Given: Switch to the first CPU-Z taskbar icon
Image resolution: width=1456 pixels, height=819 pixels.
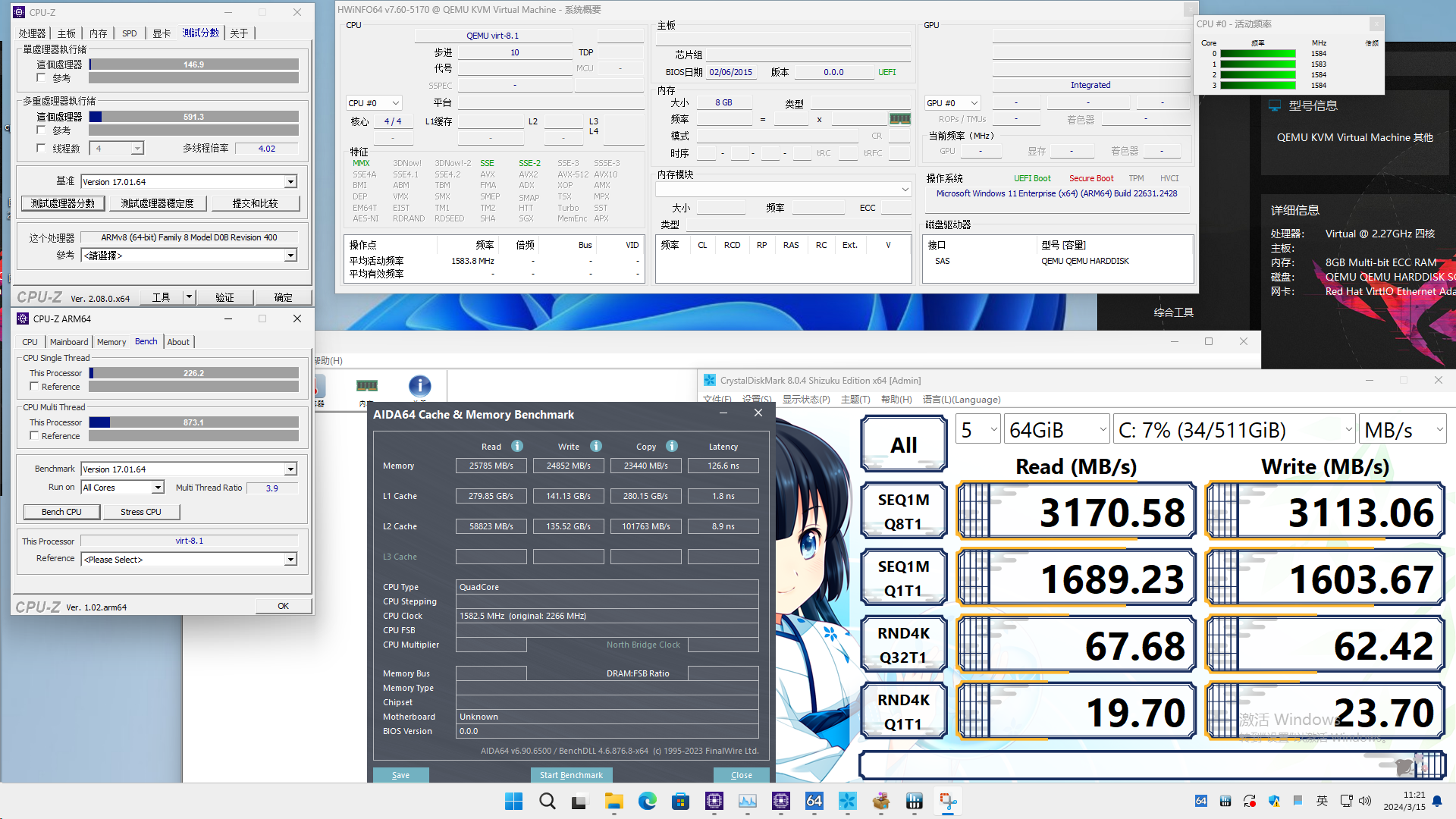Looking at the screenshot, I should (714, 801).
